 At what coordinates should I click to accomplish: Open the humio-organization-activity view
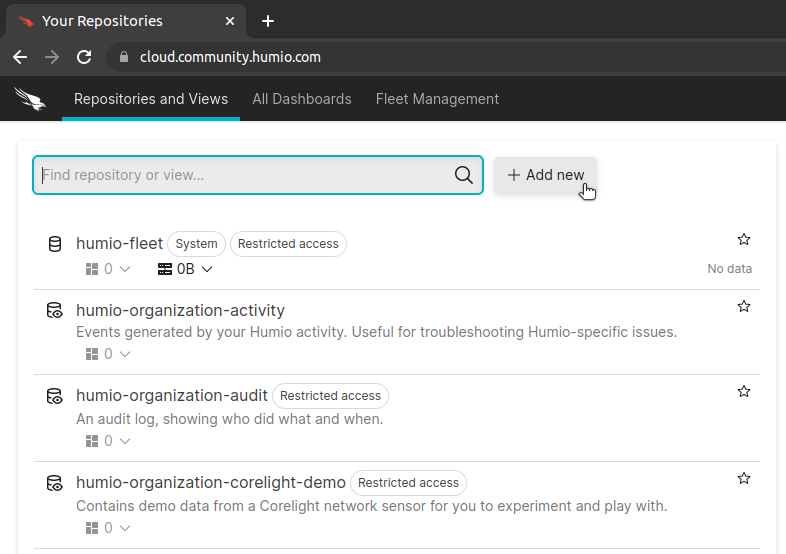(x=180, y=310)
